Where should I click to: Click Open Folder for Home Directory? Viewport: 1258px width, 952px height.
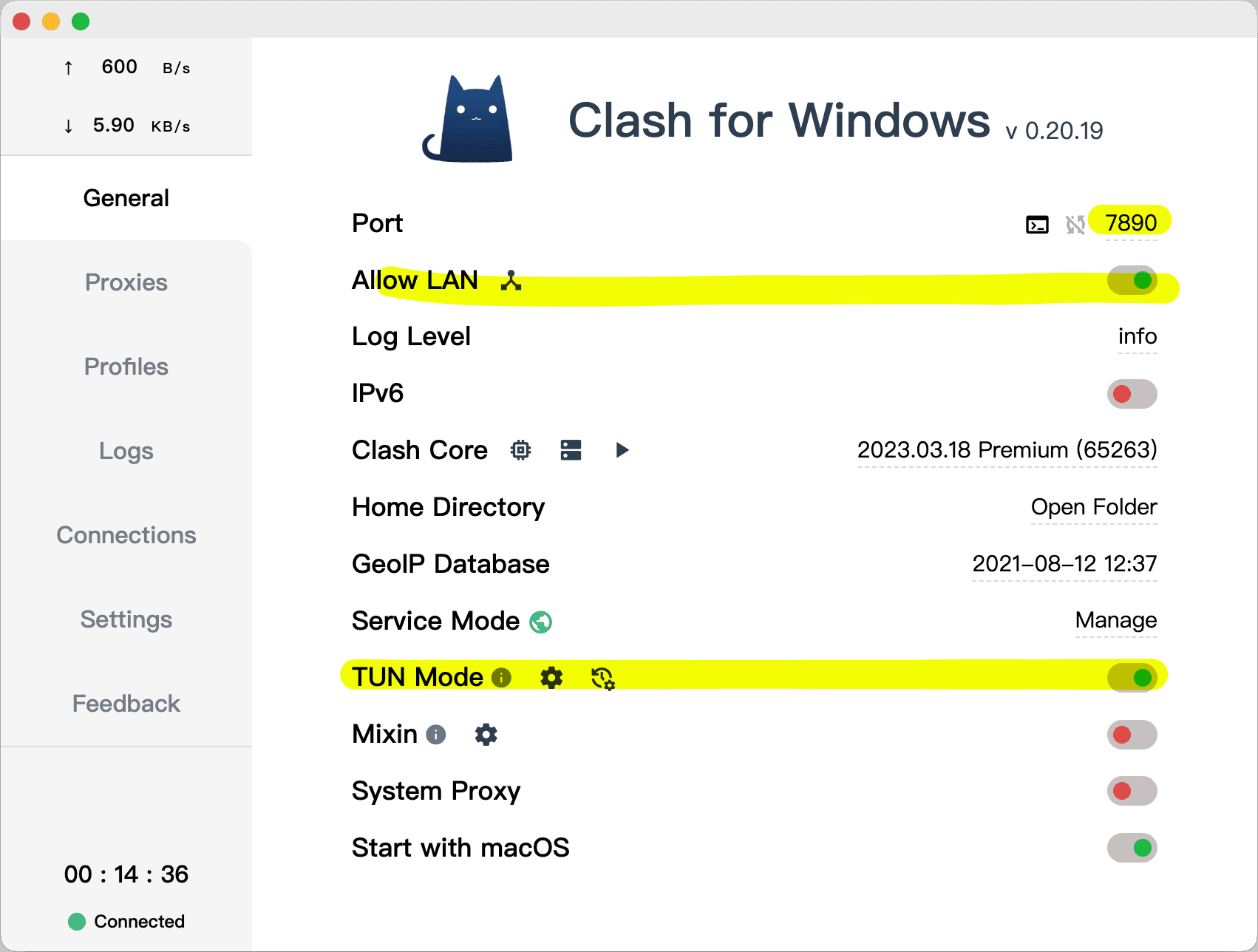click(1094, 507)
